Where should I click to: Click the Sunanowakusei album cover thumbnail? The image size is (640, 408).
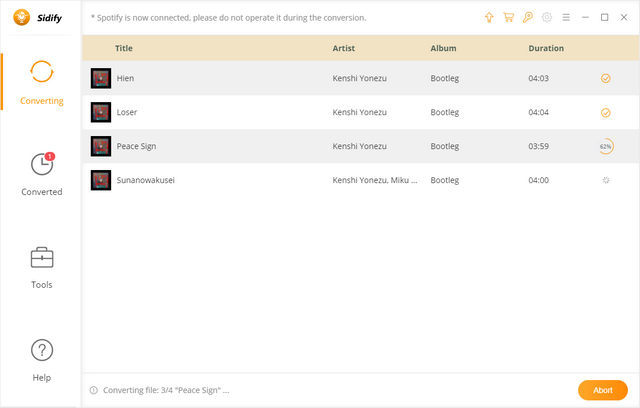click(x=101, y=180)
